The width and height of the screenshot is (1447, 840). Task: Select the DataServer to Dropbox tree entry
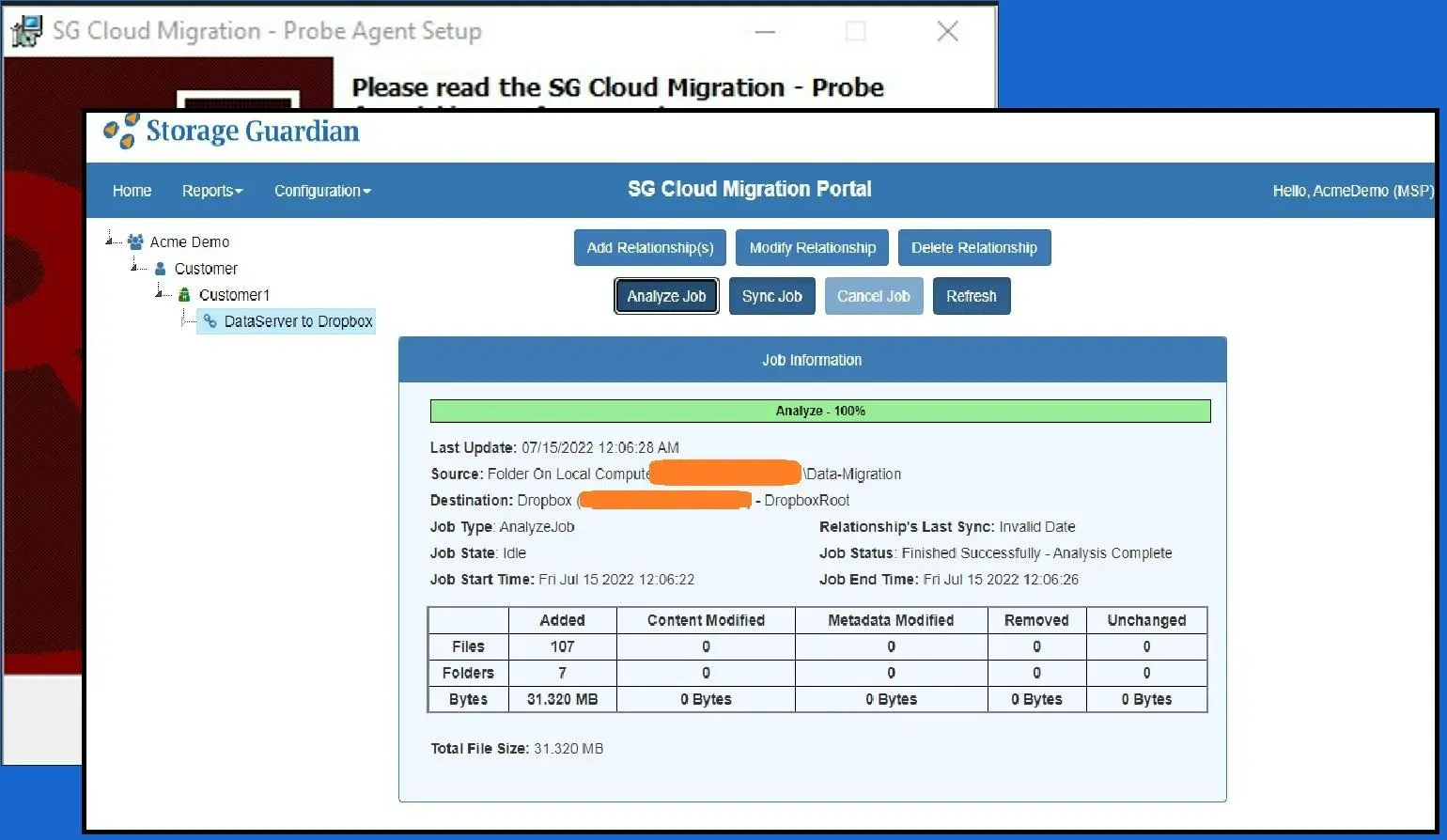298,321
